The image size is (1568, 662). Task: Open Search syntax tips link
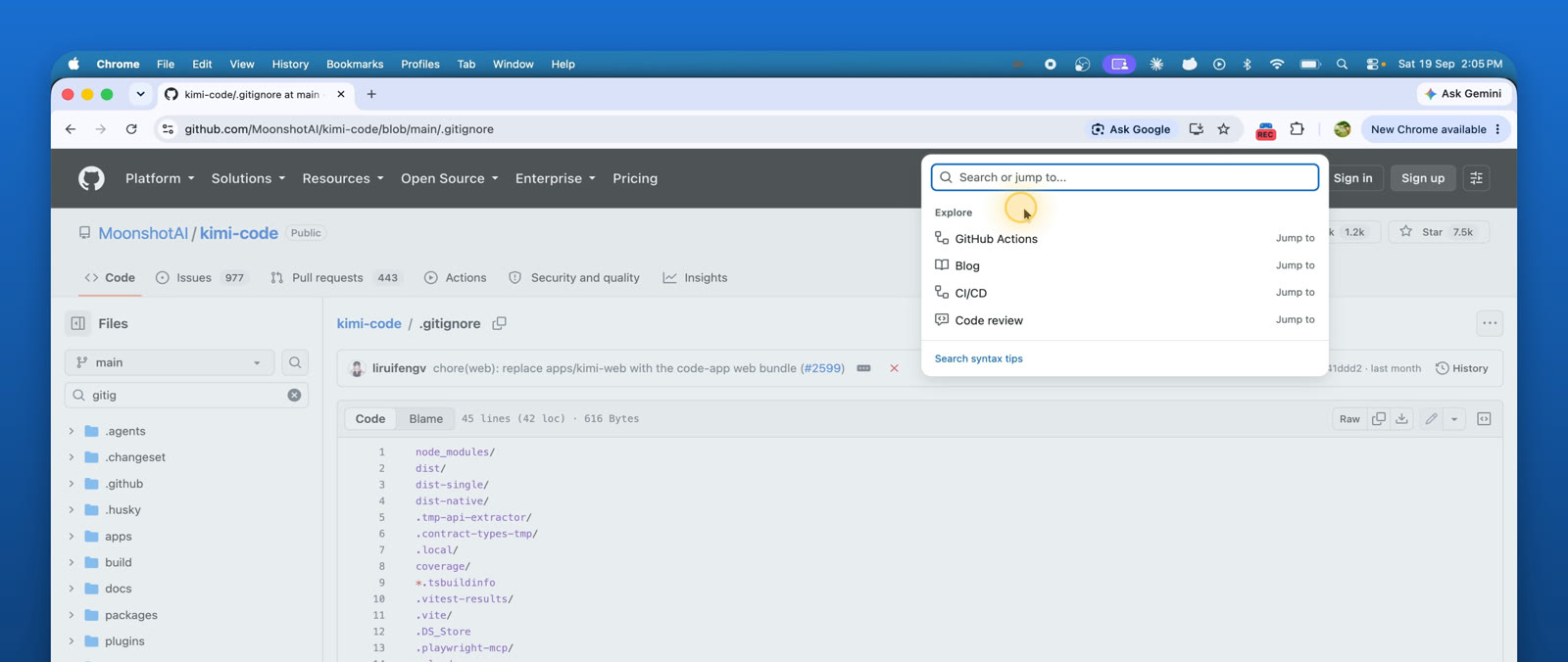978,358
